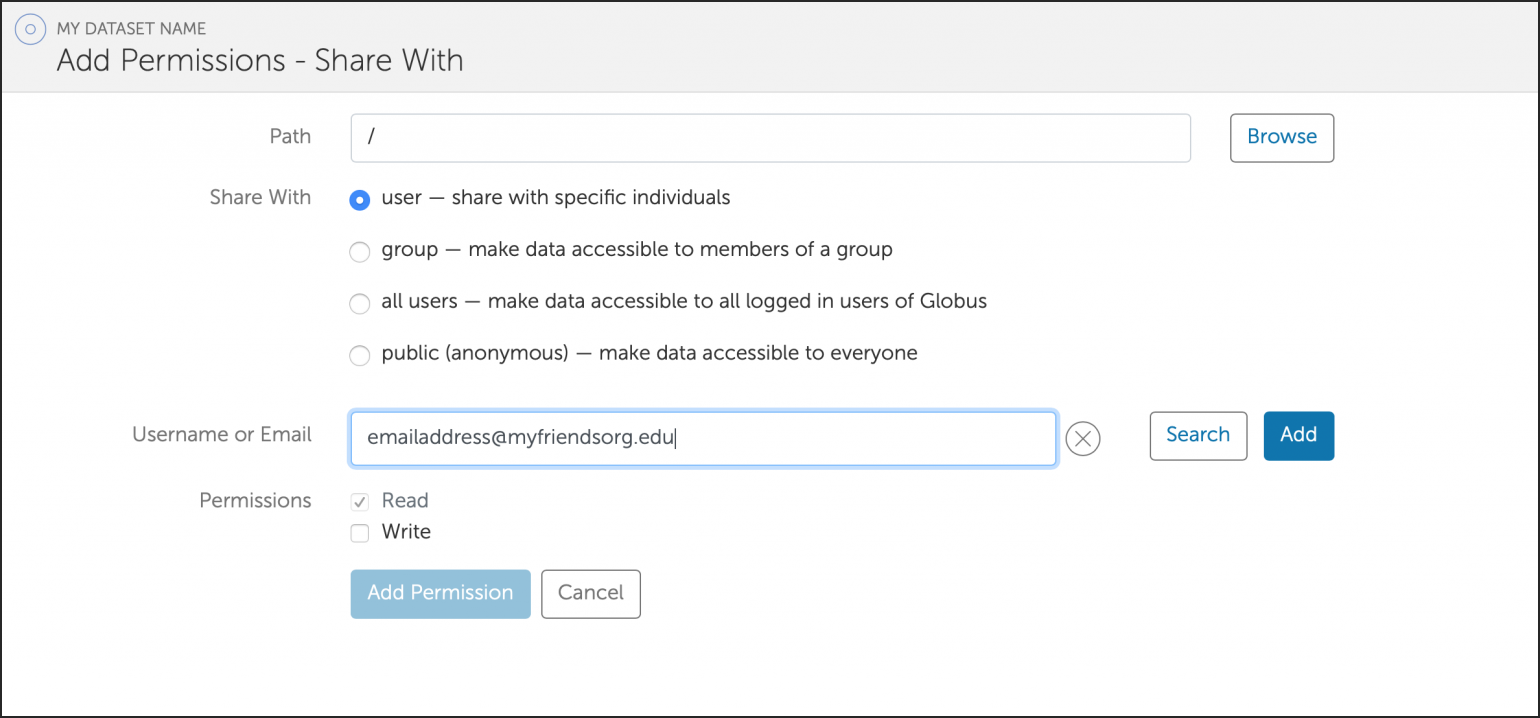The width and height of the screenshot is (1540, 718).
Task: Focus the Username or Email text field
Action: tap(702, 438)
